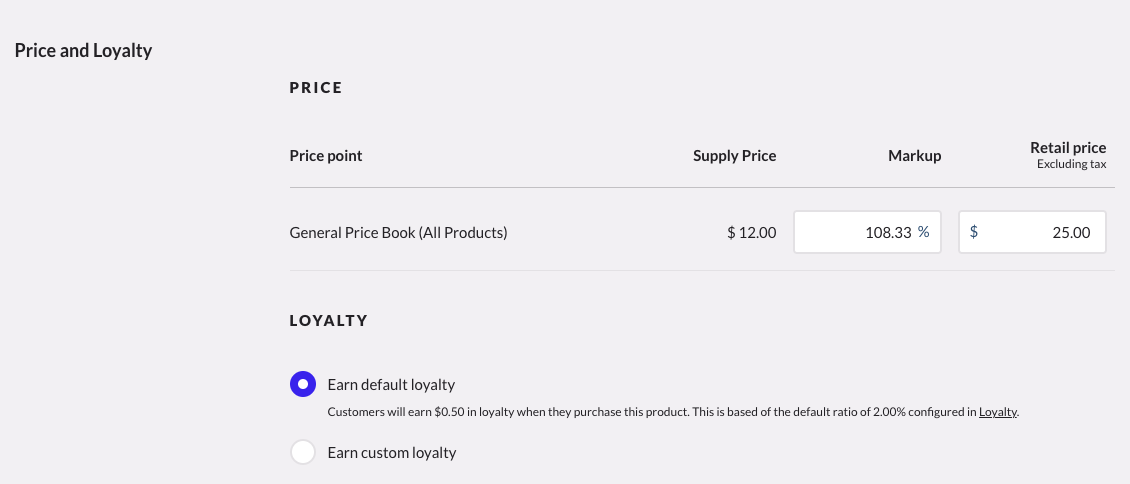Click the default loyalty description sentence
Image resolution: width=1130 pixels, height=484 pixels.
pyautogui.click(x=650, y=412)
